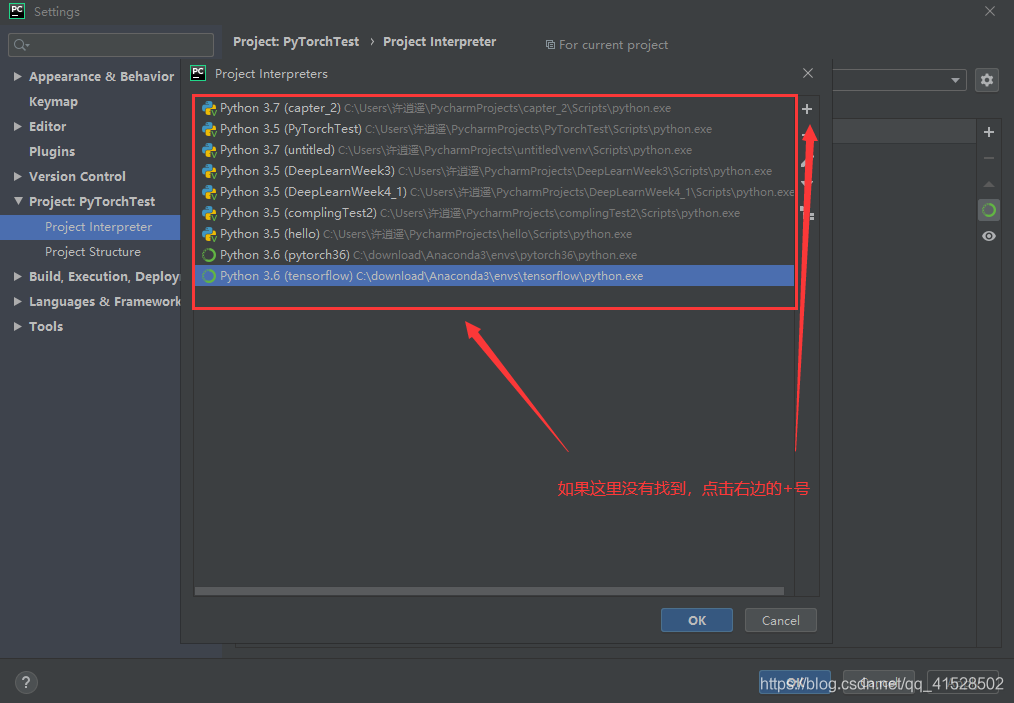Toggle the Conda package manager button

pyautogui.click(x=989, y=210)
